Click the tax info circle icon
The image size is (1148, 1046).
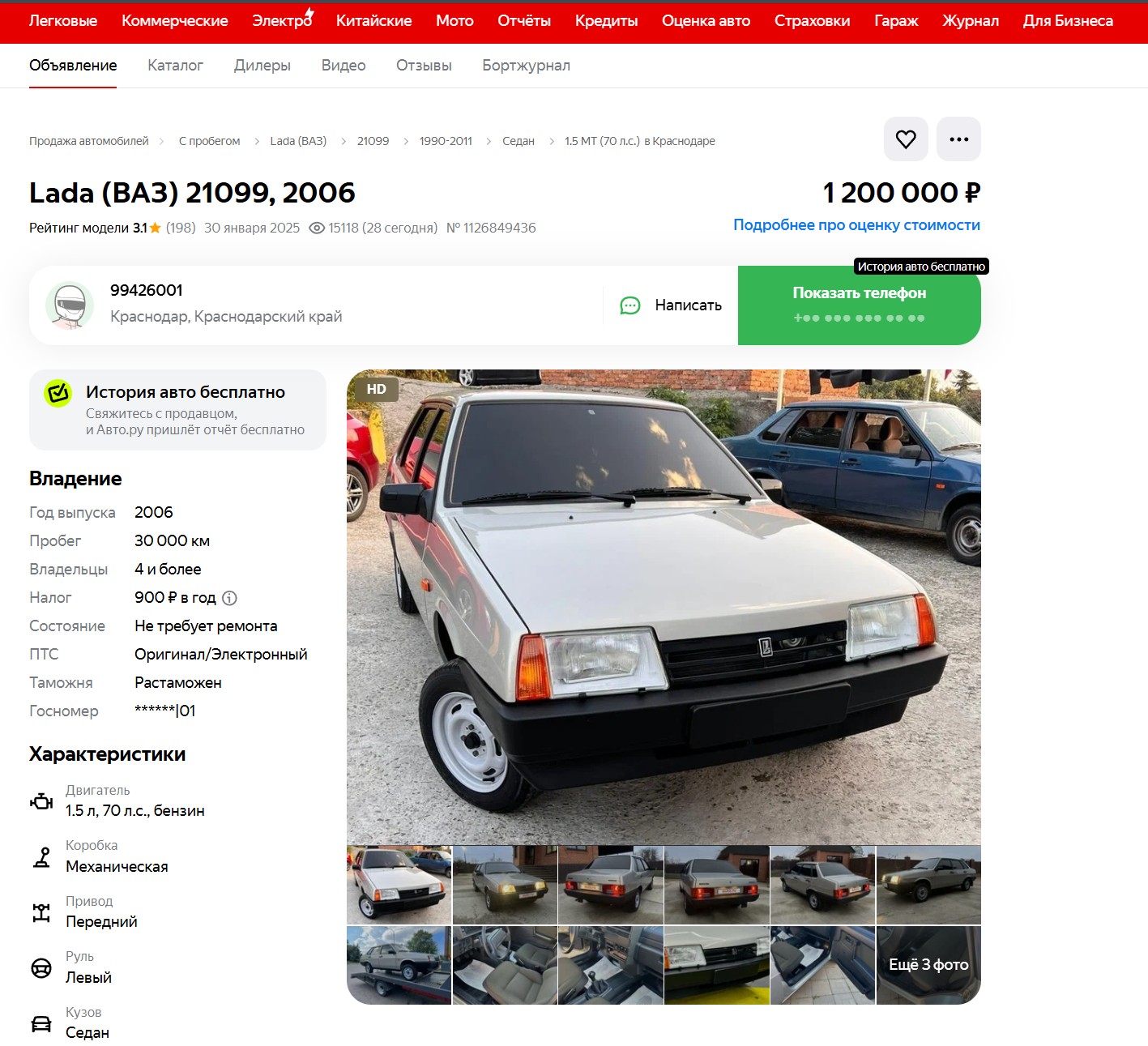coord(229,598)
